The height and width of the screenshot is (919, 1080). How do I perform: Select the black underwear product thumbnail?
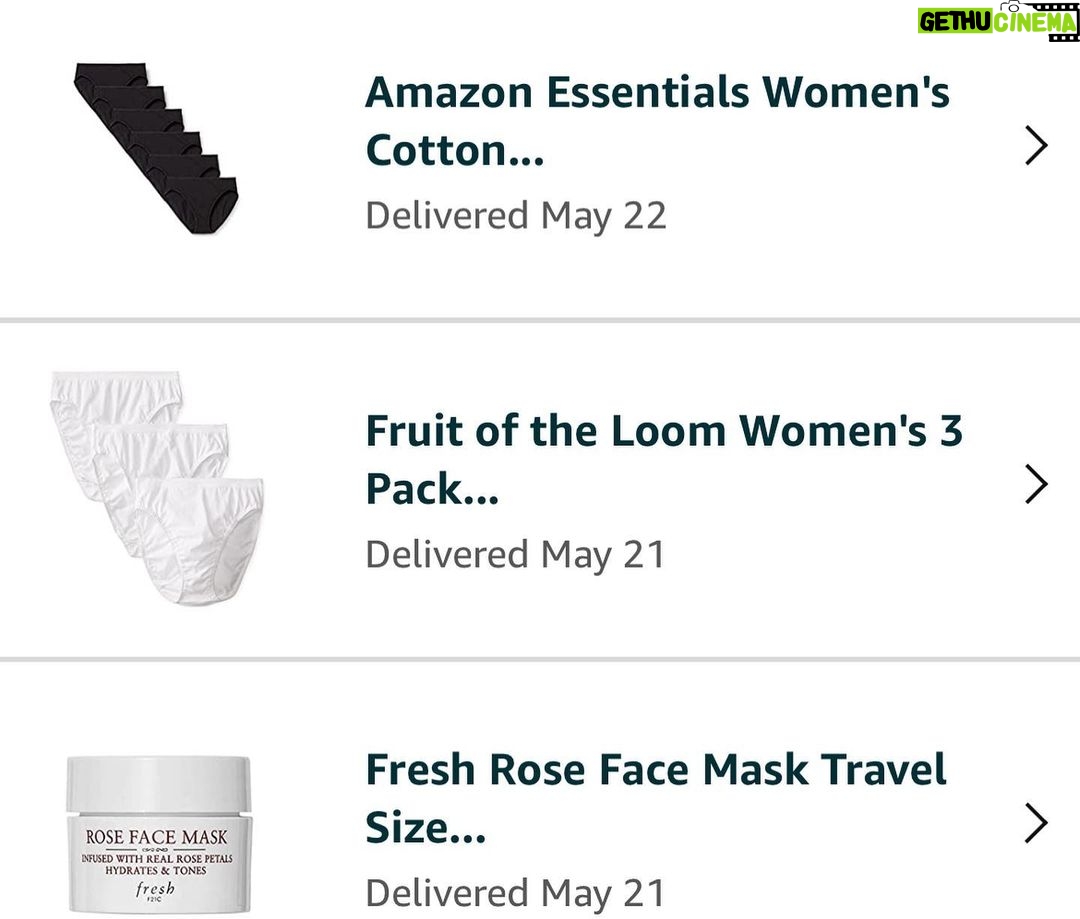click(x=155, y=148)
